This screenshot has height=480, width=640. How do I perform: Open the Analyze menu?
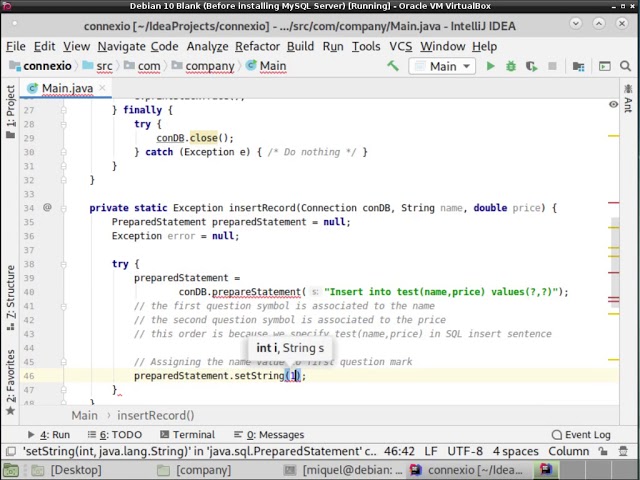207,47
